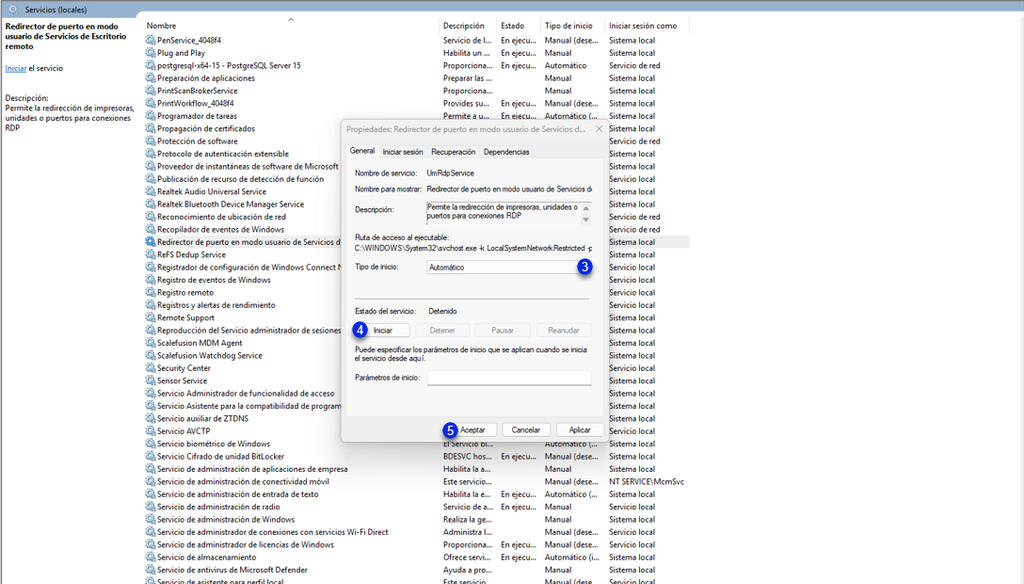
Task: Click gear icon beside Servicio de administración de radio
Action: [x=150, y=507]
